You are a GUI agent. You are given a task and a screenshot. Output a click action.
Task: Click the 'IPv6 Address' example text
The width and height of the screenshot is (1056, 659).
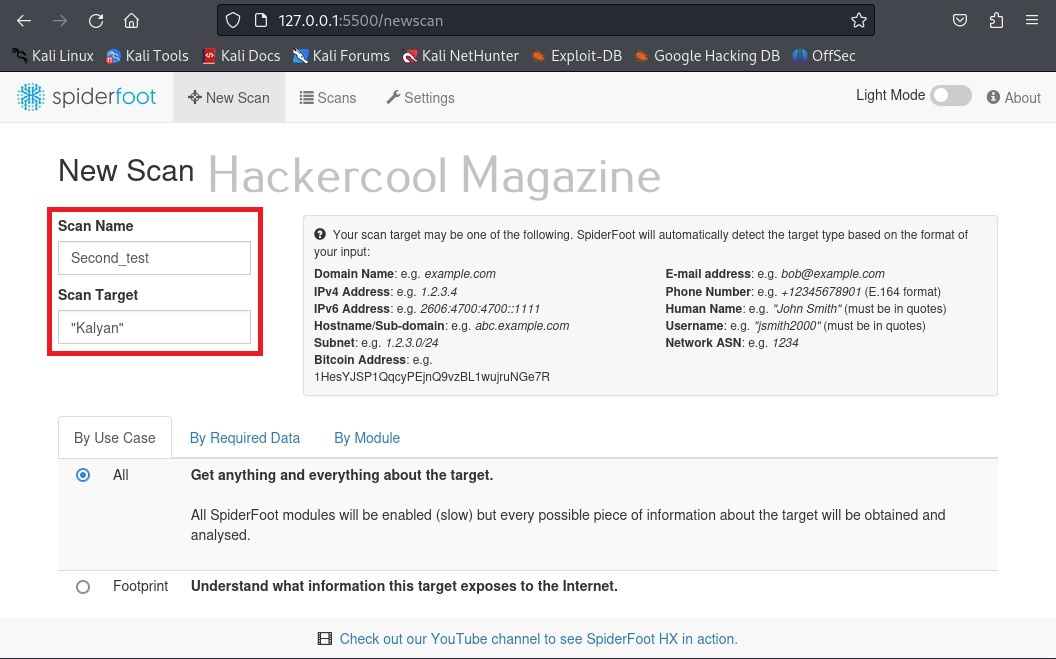[x=427, y=309]
